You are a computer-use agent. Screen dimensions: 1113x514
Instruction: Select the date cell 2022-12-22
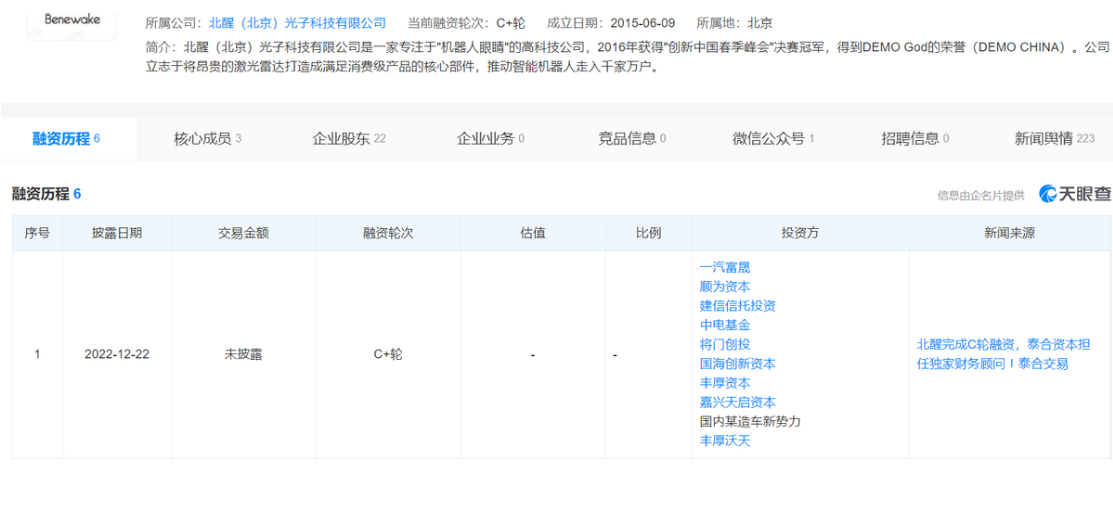[116, 354]
